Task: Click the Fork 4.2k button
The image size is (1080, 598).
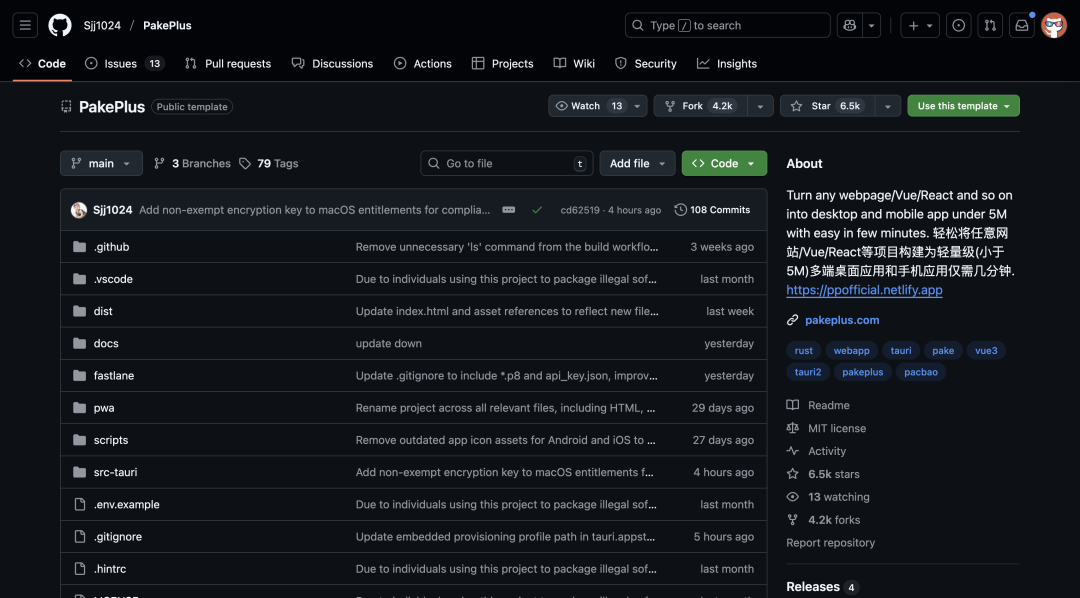Action: (x=700, y=106)
